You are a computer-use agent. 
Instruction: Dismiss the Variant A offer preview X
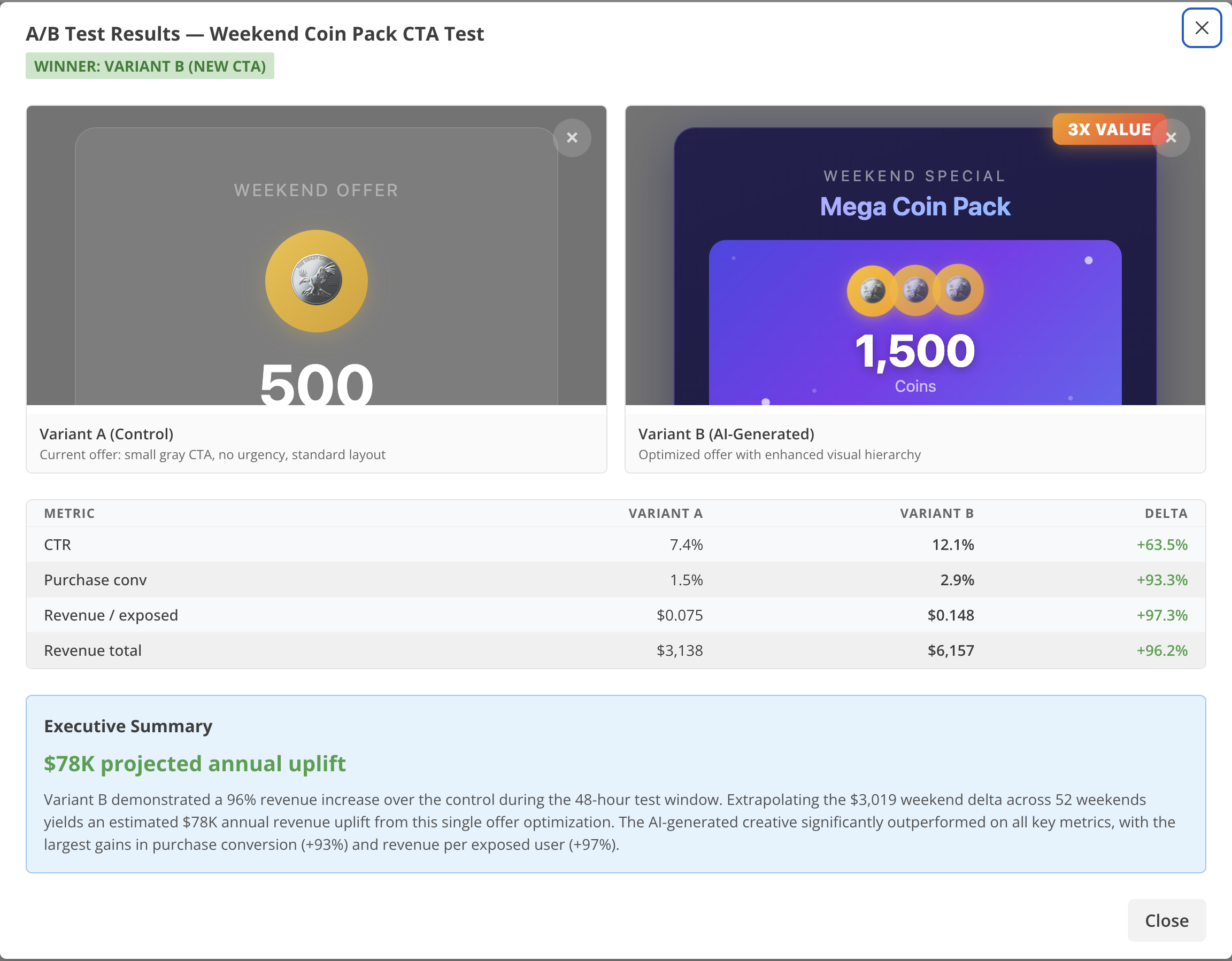(572, 137)
